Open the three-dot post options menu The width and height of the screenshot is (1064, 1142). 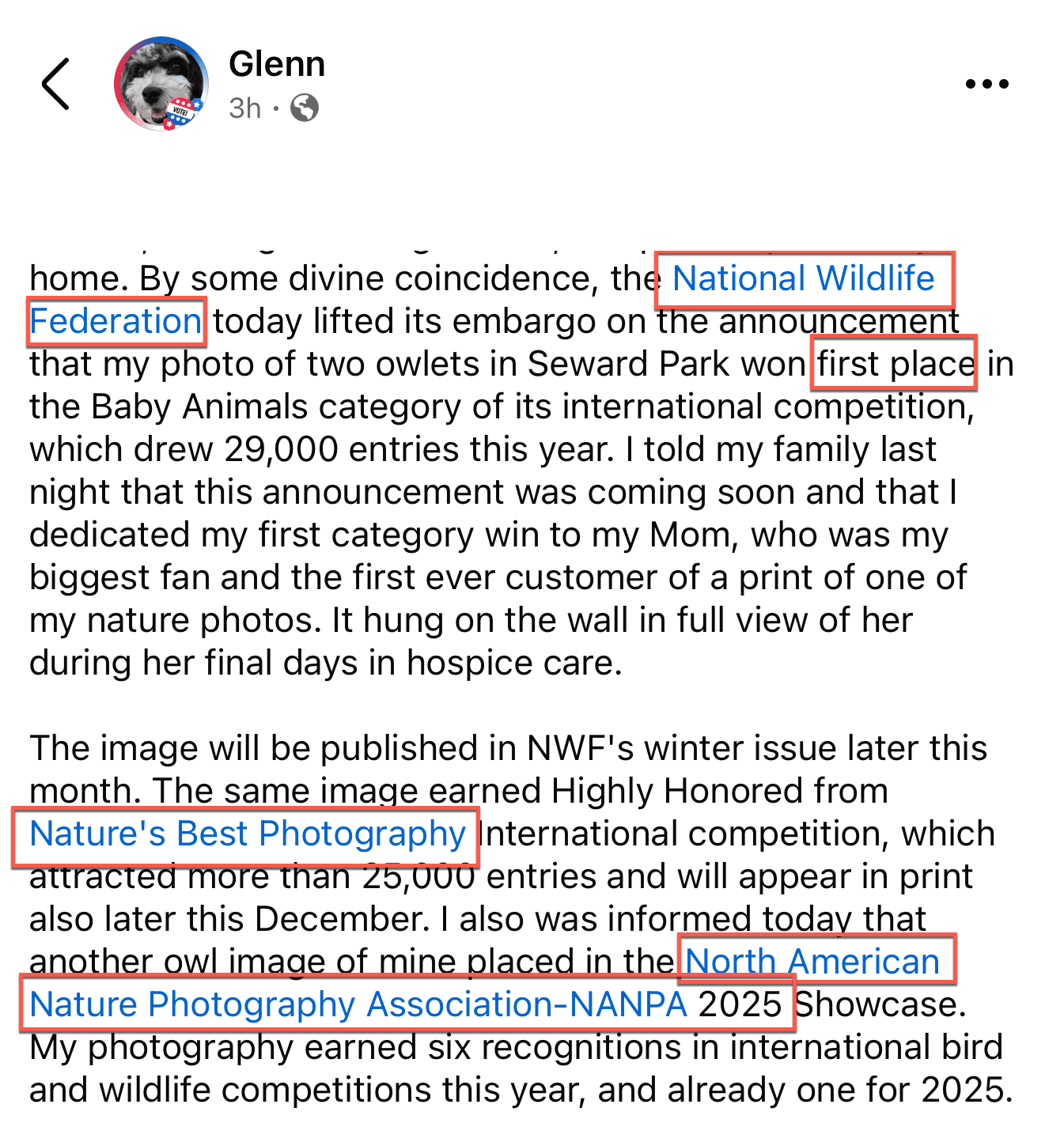tap(986, 84)
